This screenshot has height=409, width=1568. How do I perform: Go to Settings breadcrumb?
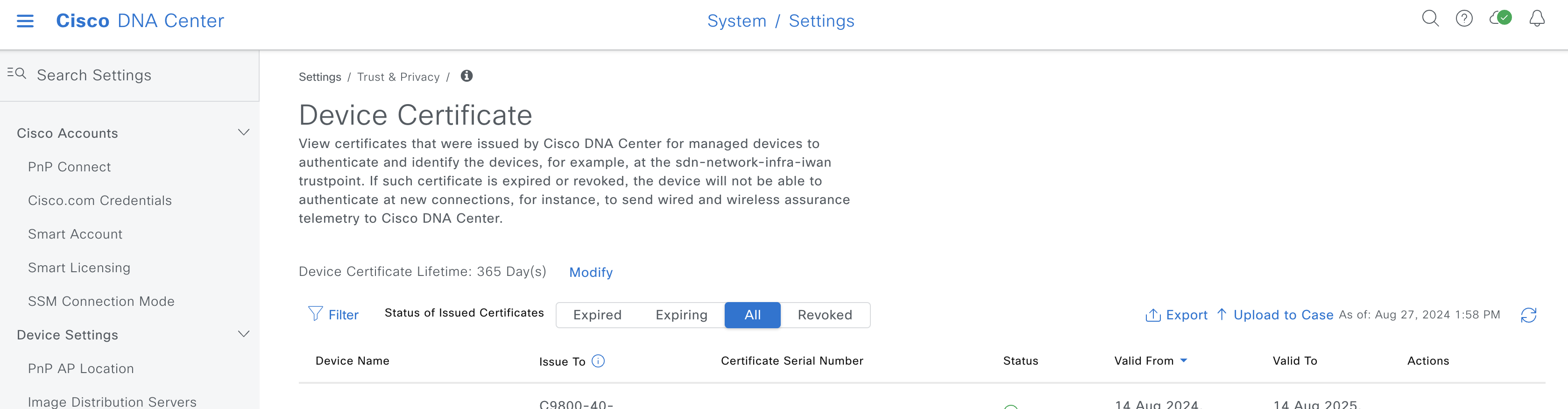pyautogui.click(x=319, y=77)
